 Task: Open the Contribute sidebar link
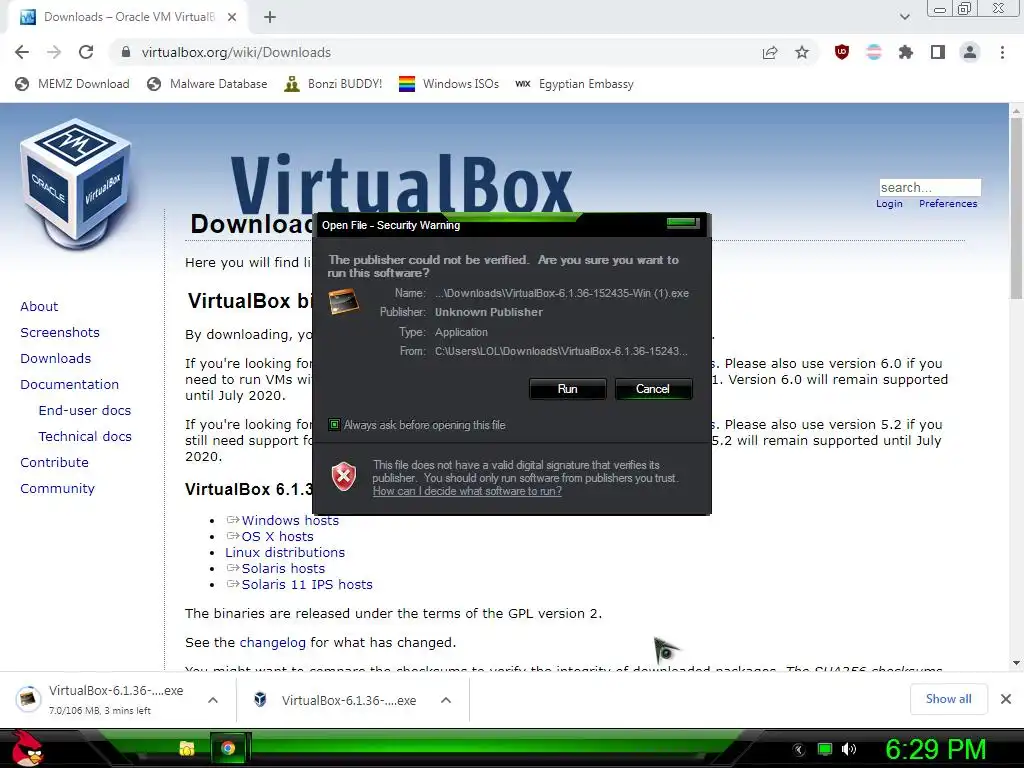coord(54,462)
